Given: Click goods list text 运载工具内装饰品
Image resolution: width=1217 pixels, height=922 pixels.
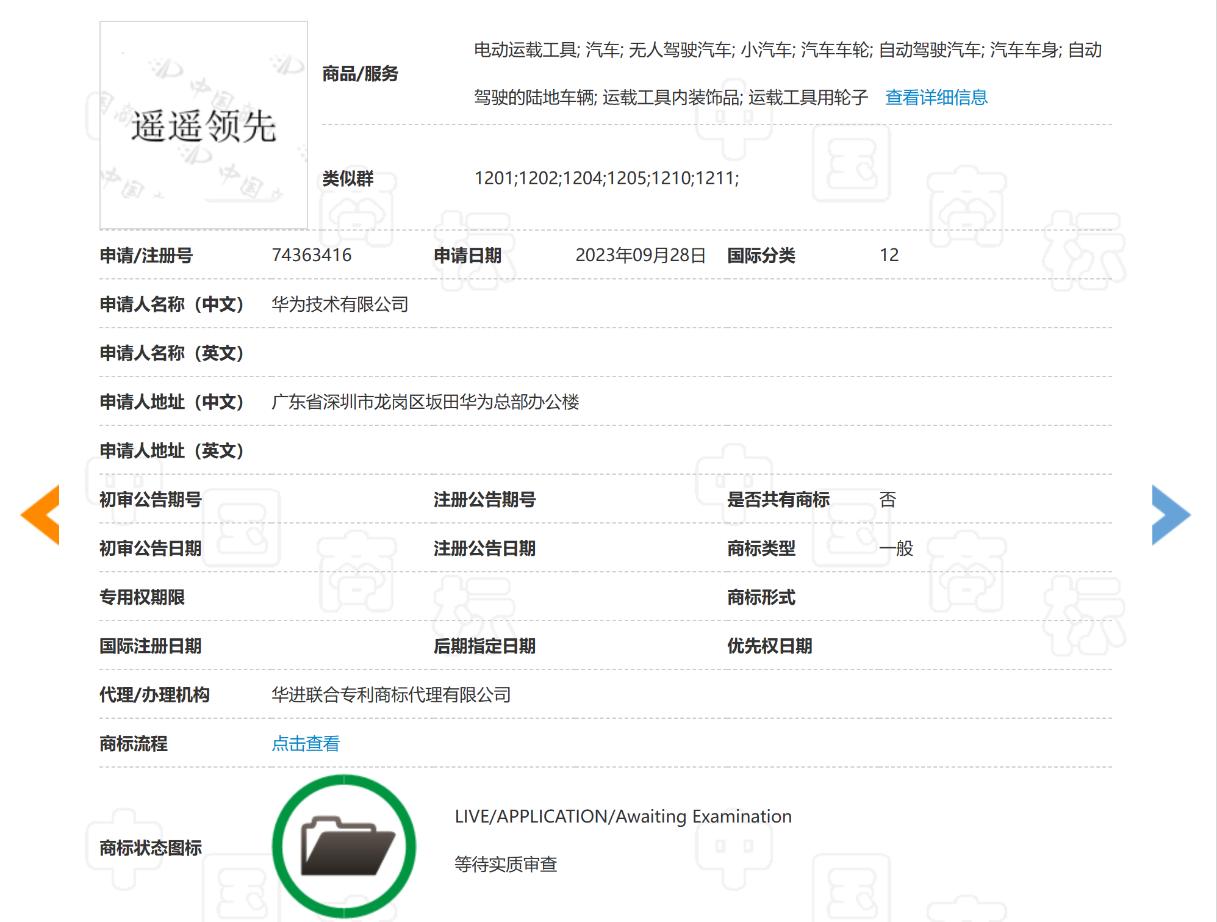Looking at the screenshot, I should (671, 97).
